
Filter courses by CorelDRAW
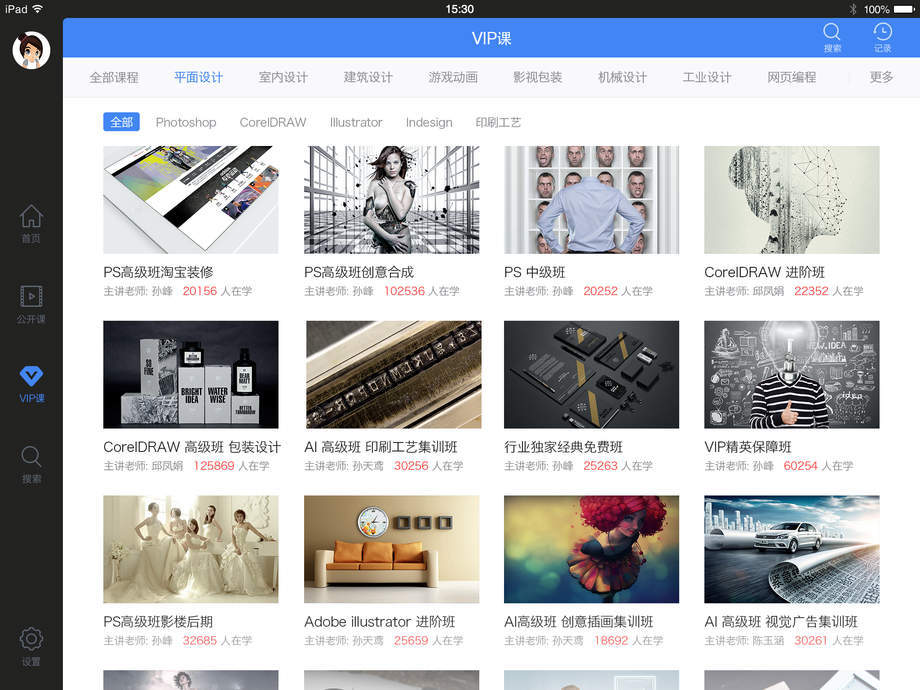click(273, 122)
